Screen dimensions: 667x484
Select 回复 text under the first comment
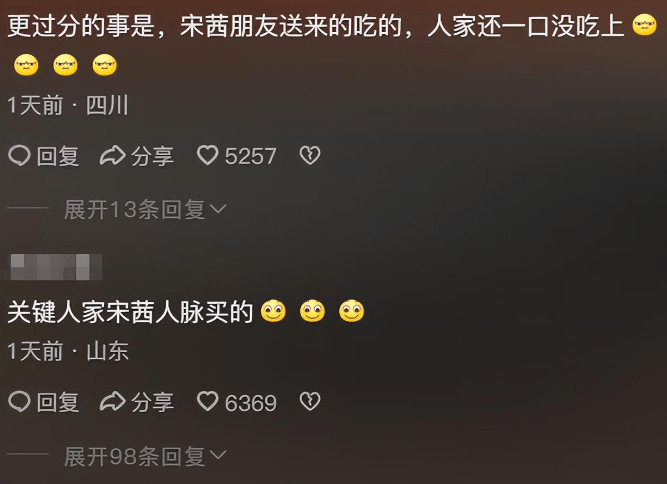(x=58, y=156)
